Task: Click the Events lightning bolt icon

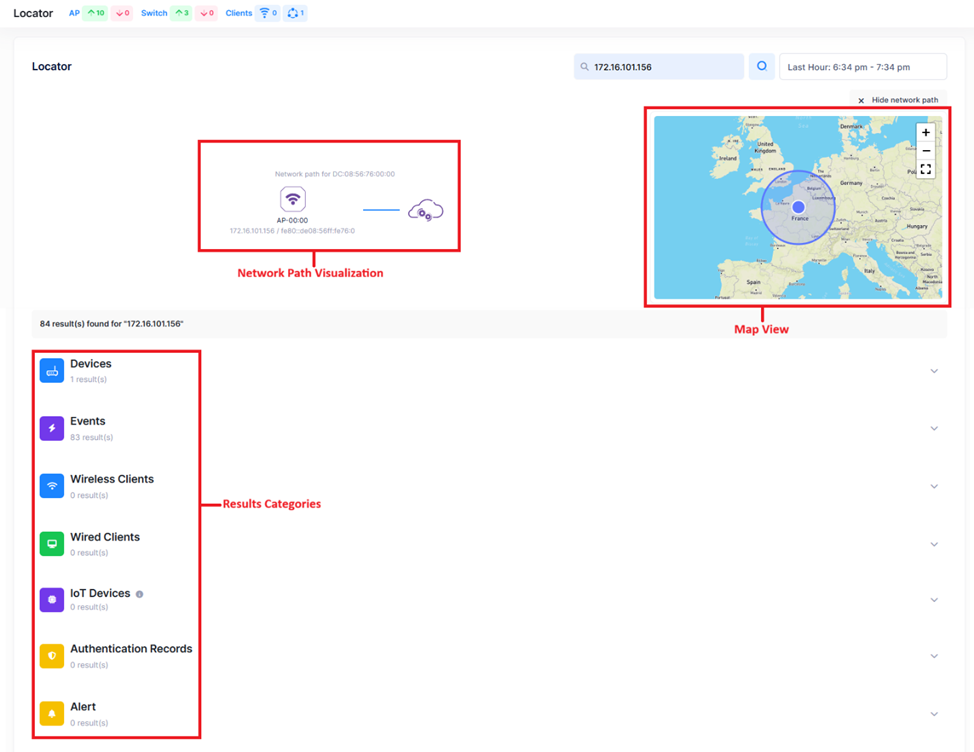Action: 52,428
